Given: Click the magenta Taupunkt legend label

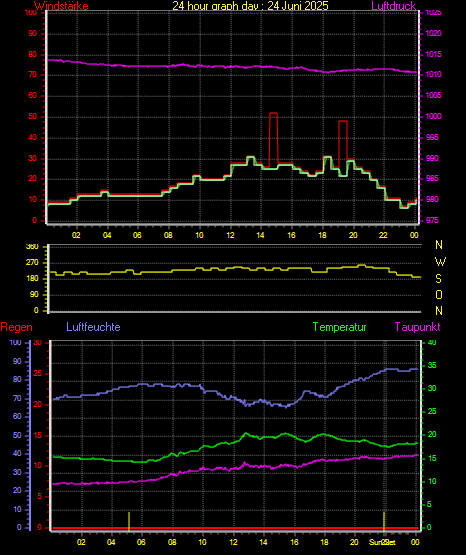Looking at the screenshot, I should tap(418, 327).
